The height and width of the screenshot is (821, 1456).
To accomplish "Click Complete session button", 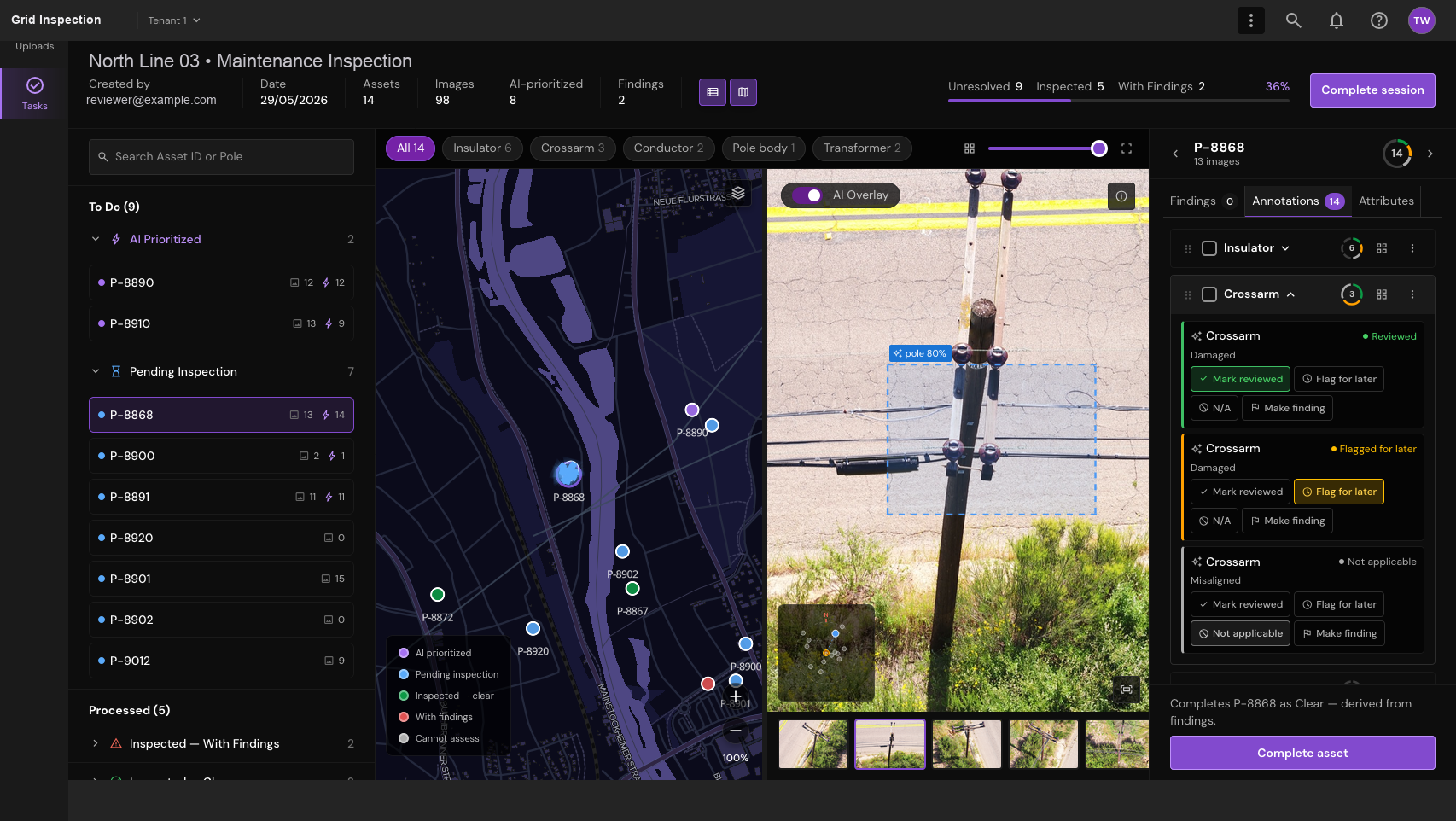I will tap(1372, 90).
